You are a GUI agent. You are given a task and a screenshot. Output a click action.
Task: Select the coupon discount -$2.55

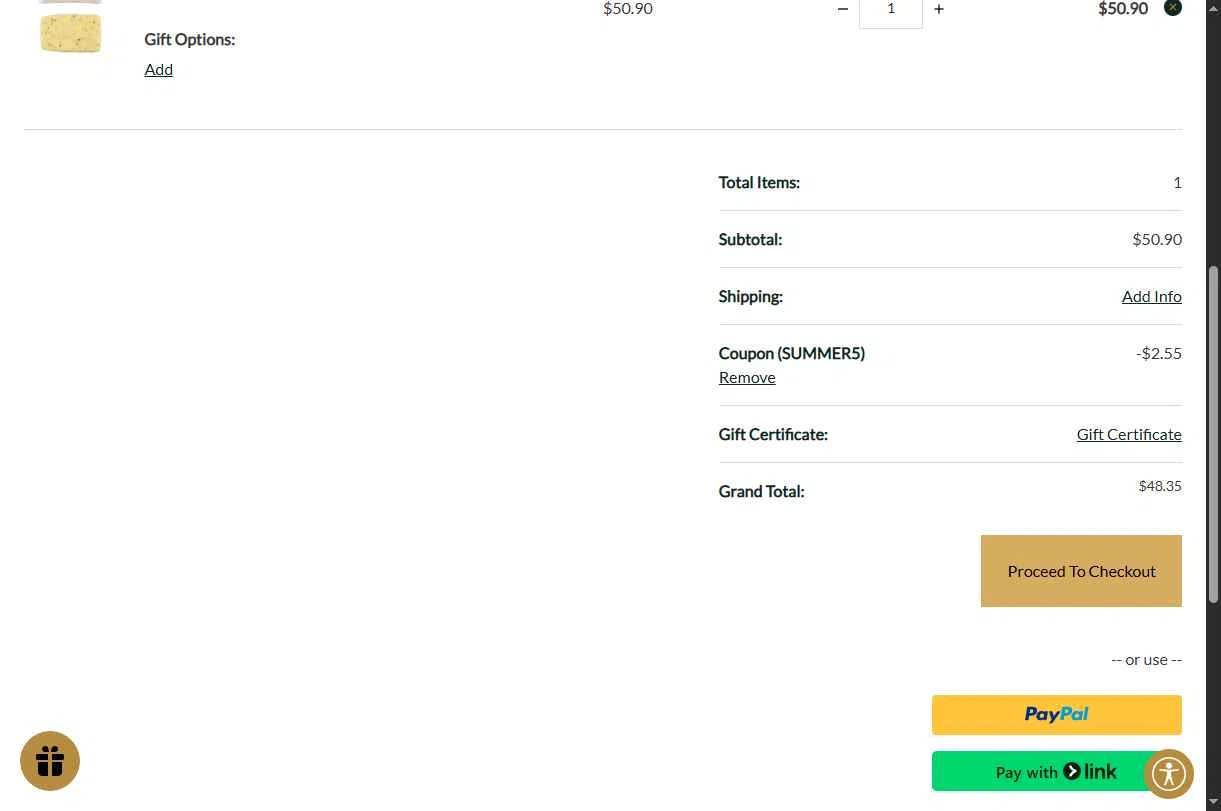pyautogui.click(x=1159, y=353)
